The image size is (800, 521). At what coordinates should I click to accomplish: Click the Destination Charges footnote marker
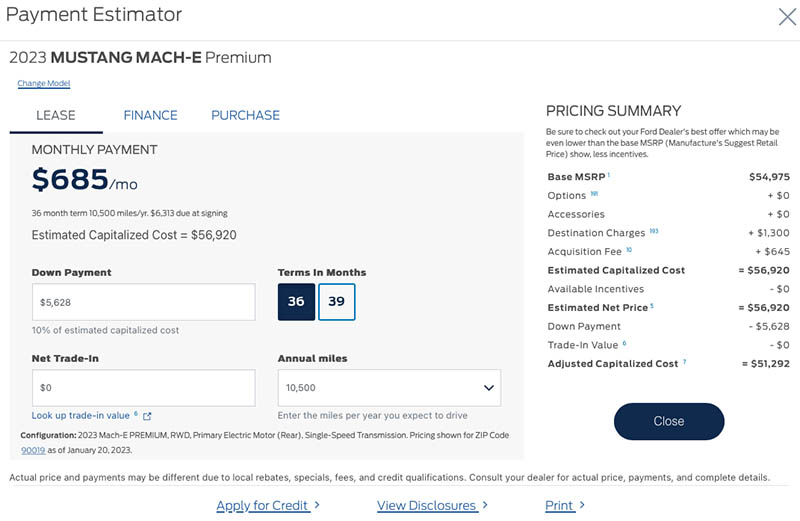pos(654,231)
